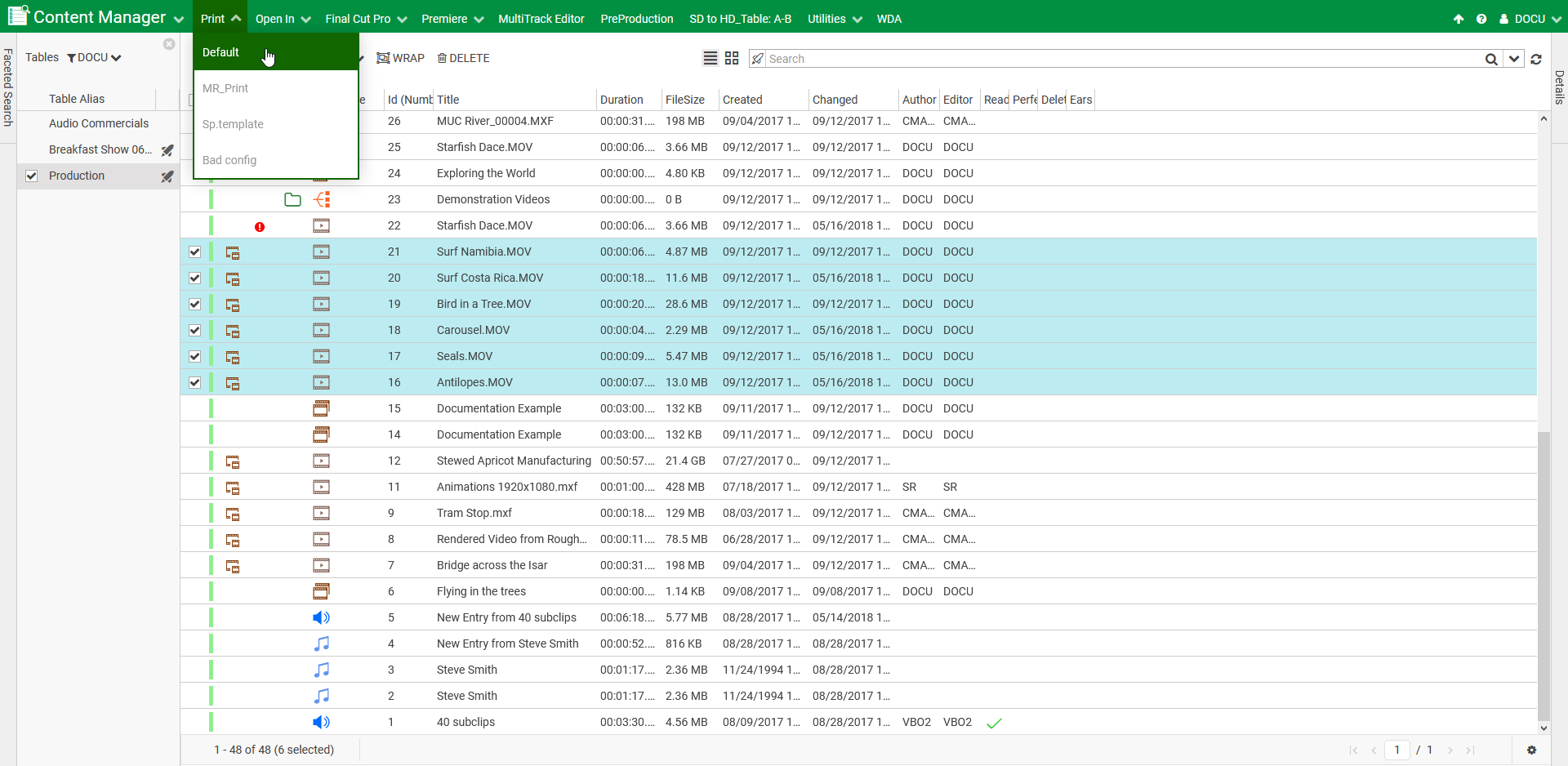Click the magnifier search icon
The width and height of the screenshot is (1568, 766).
click(x=1491, y=59)
